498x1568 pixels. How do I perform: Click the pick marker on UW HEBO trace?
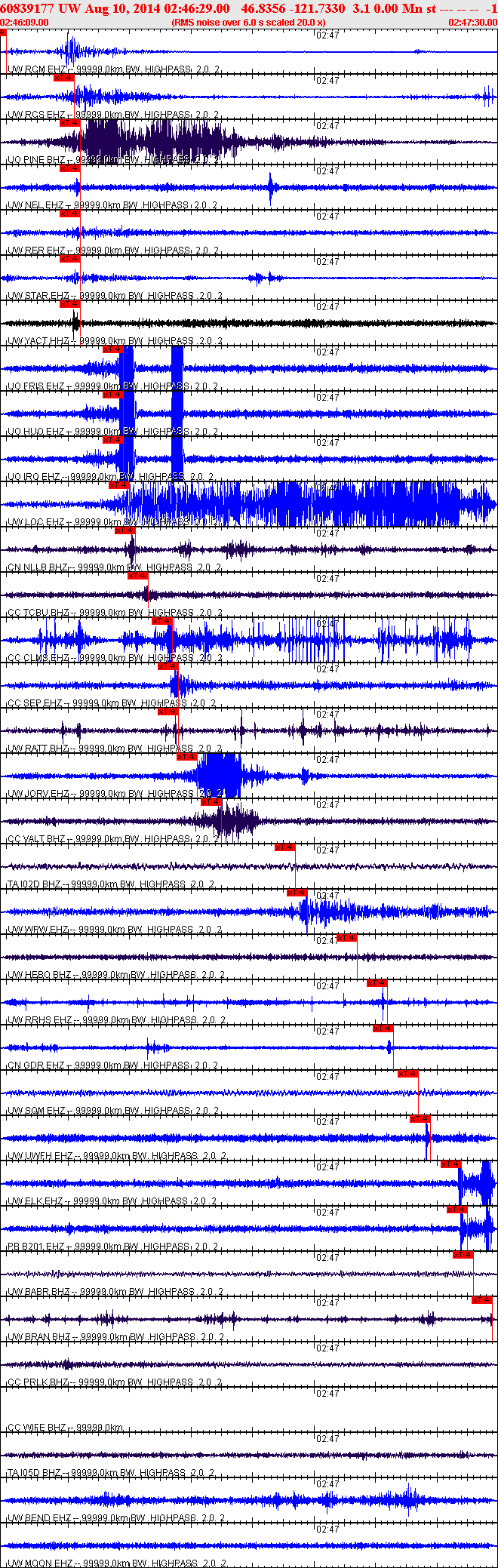point(346,937)
